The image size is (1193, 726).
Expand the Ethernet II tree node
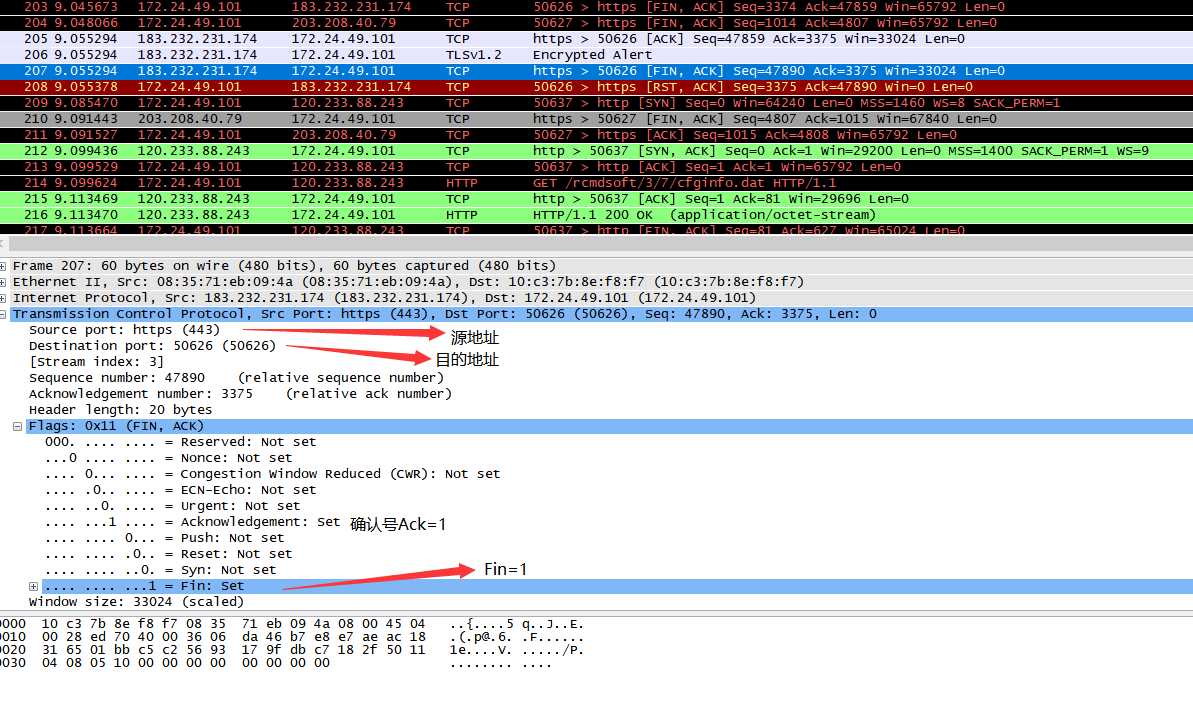(3, 282)
